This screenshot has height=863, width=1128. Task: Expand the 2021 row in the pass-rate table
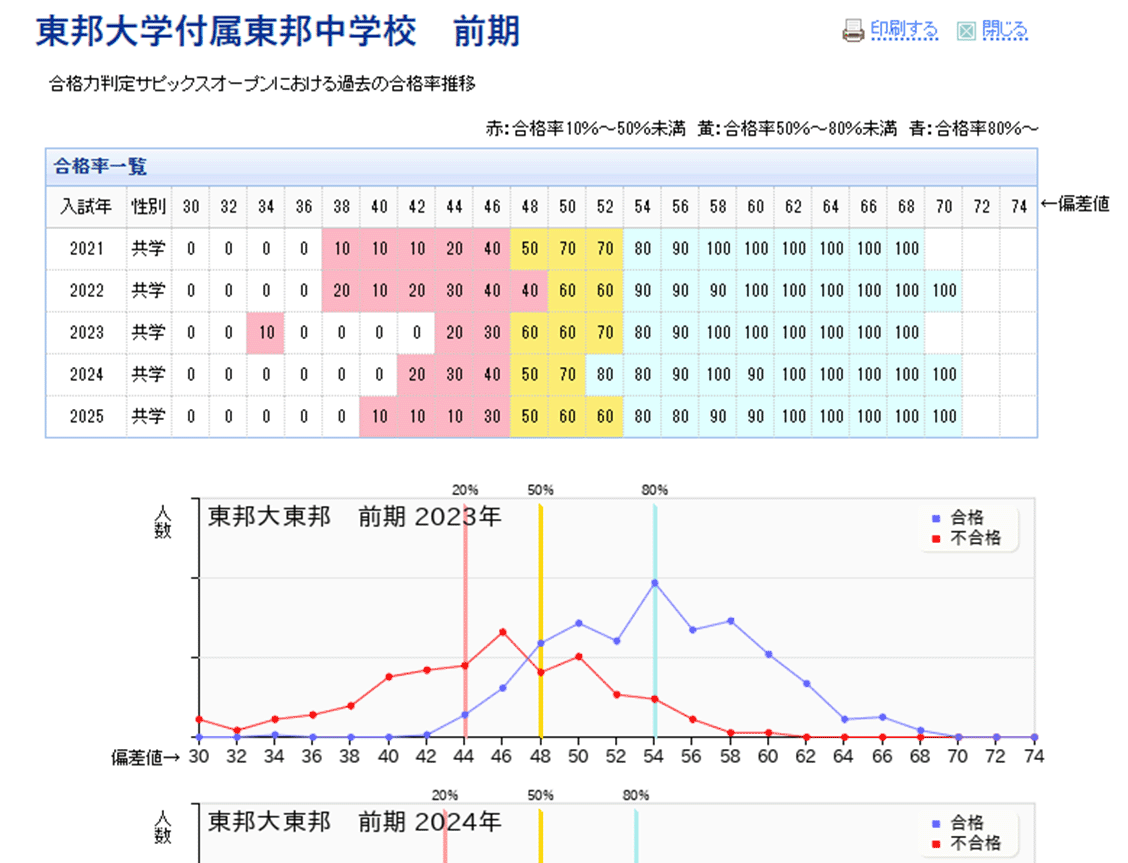(87, 248)
